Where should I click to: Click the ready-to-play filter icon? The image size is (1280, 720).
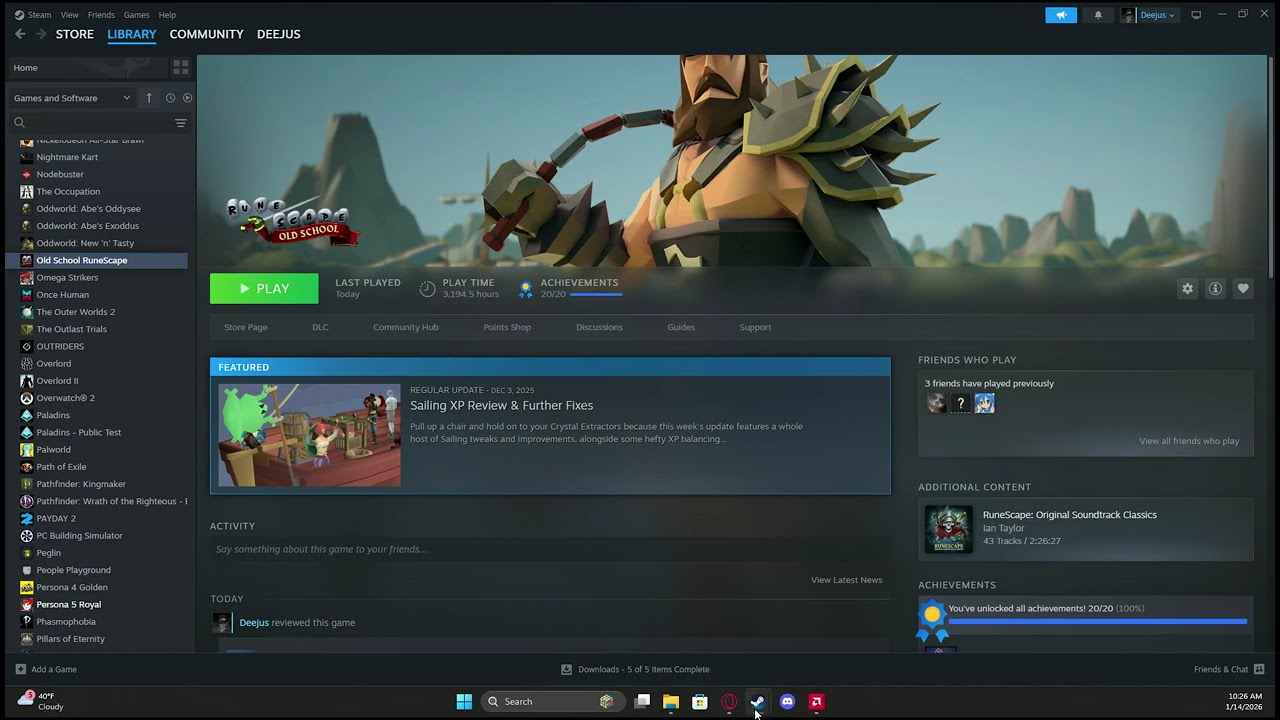click(x=187, y=98)
